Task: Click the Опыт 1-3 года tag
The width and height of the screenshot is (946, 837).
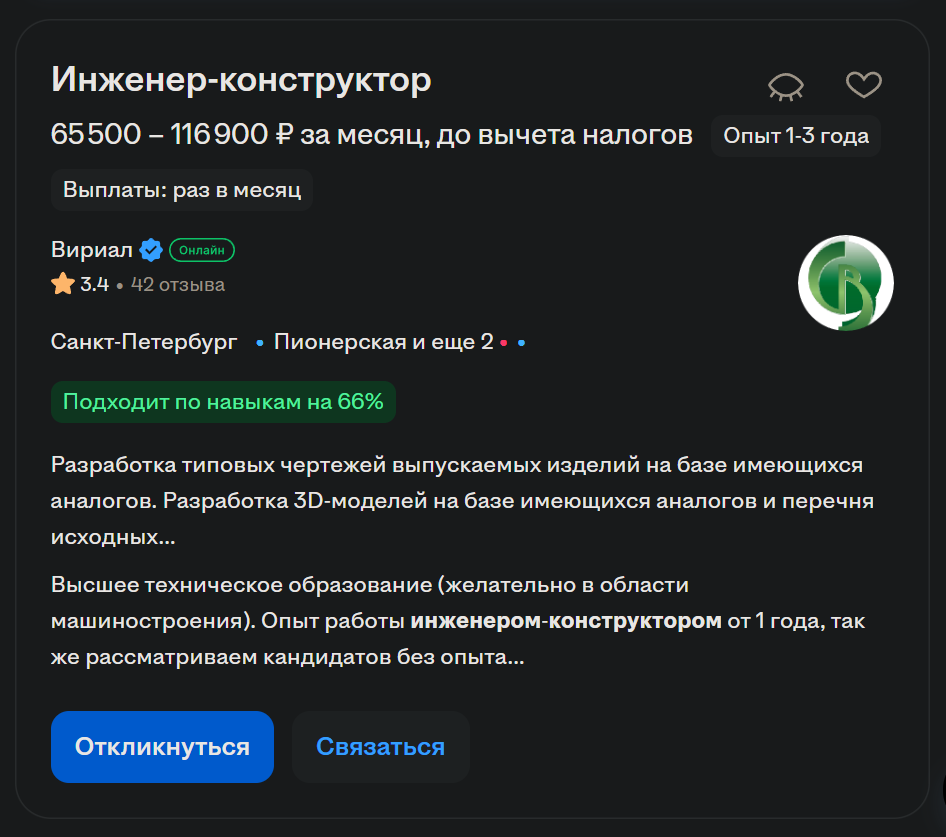Action: click(x=796, y=136)
